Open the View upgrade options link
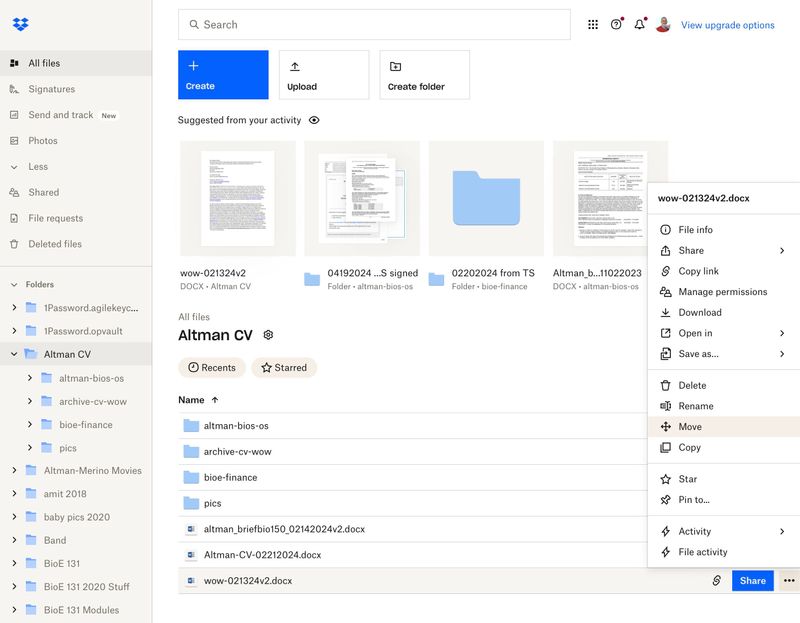 pos(727,25)
